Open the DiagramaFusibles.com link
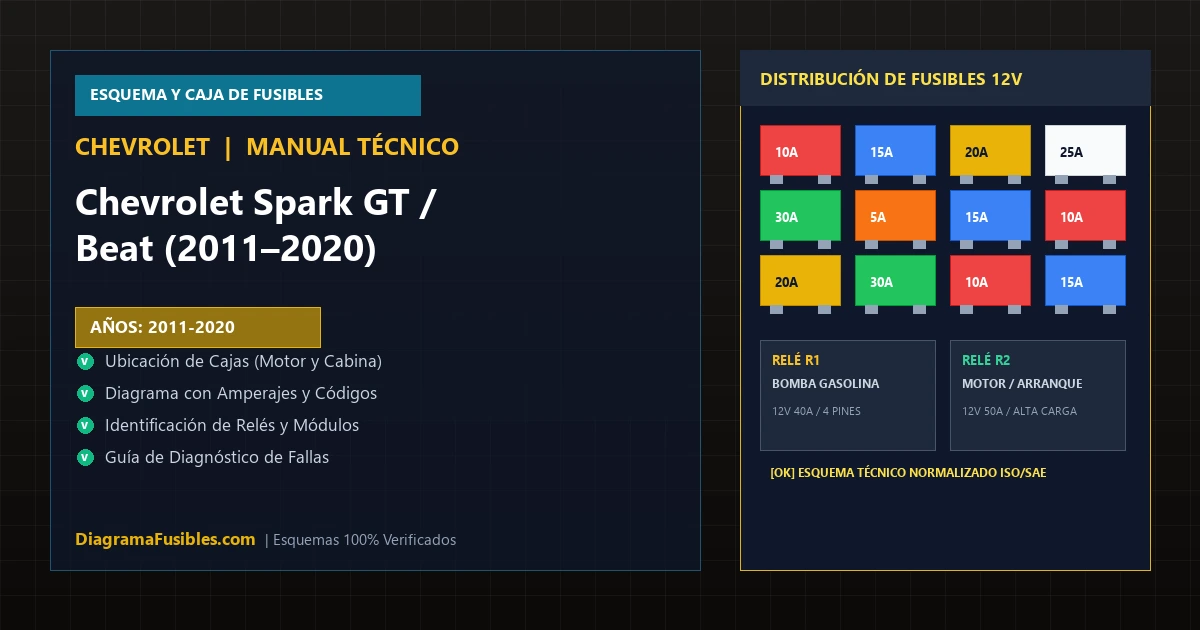1200x630 pixels. click(165, 539)
